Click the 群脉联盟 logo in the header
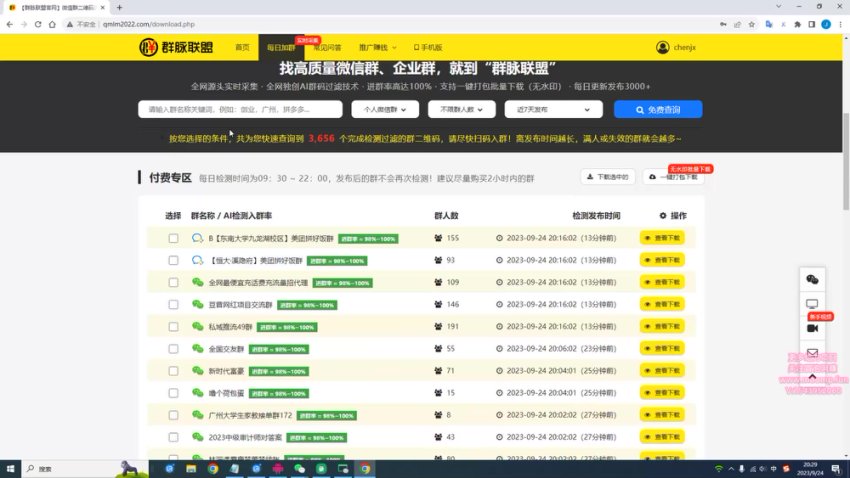The image size is (850, 478). (x=176, y=47)
